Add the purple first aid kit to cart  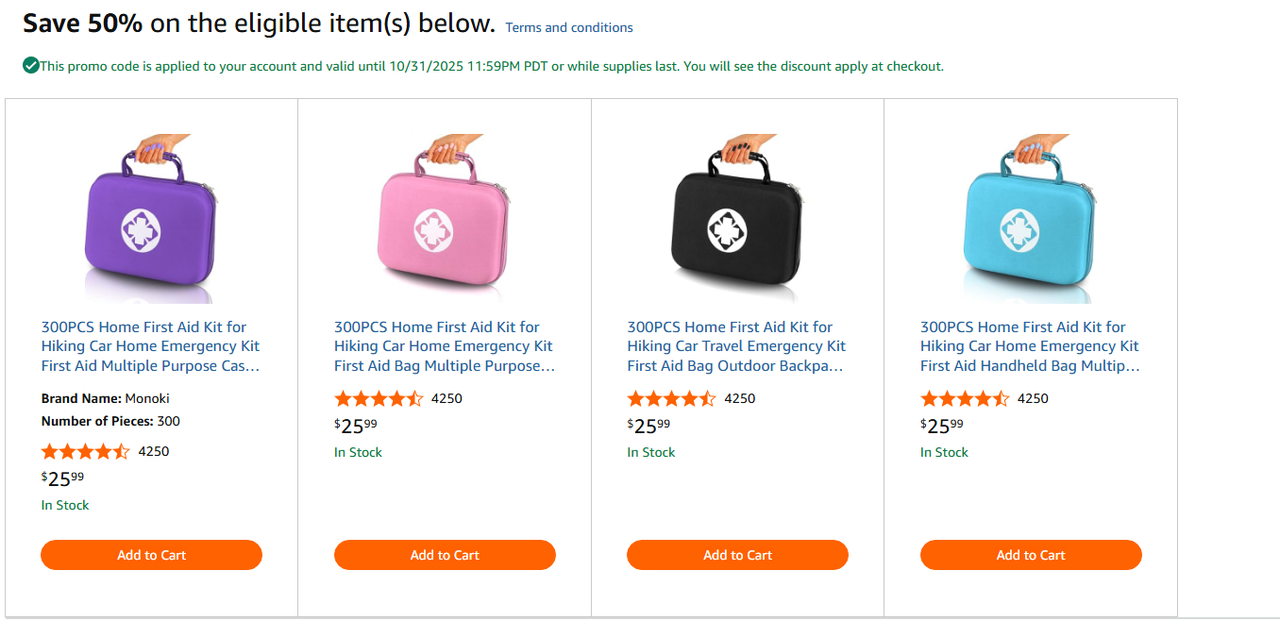click(x=151, y=555)
